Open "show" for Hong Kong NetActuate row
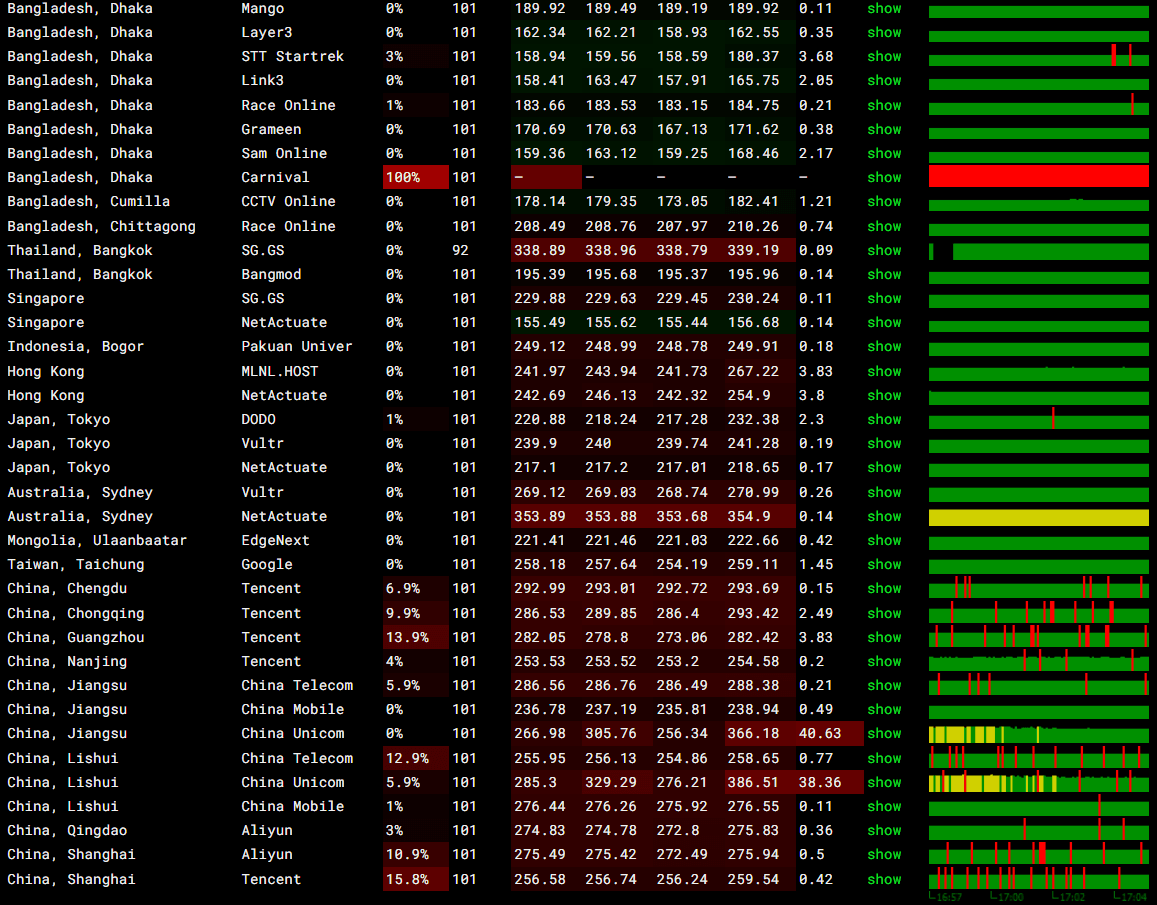This screenshot has height=905, width=1157. pyautogui.click(x=884, y=396)
